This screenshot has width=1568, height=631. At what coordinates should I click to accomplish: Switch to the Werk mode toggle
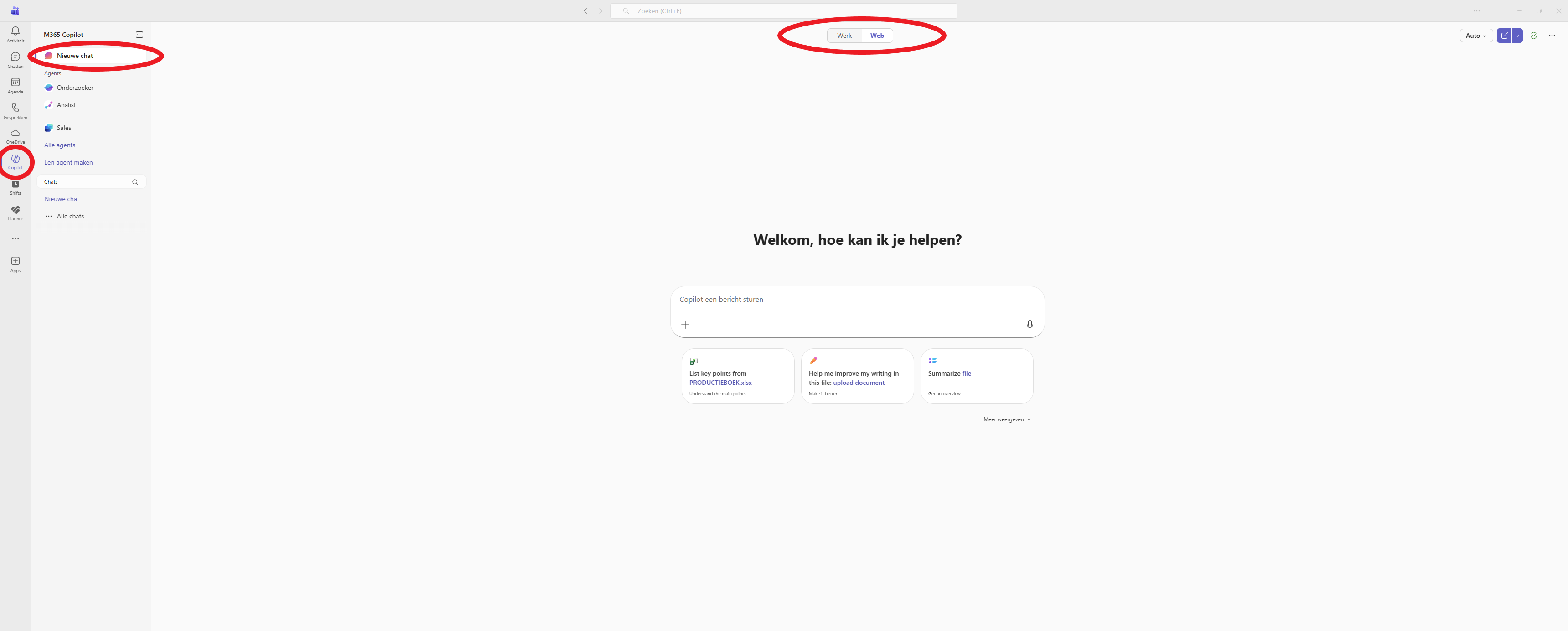point(844,35)
